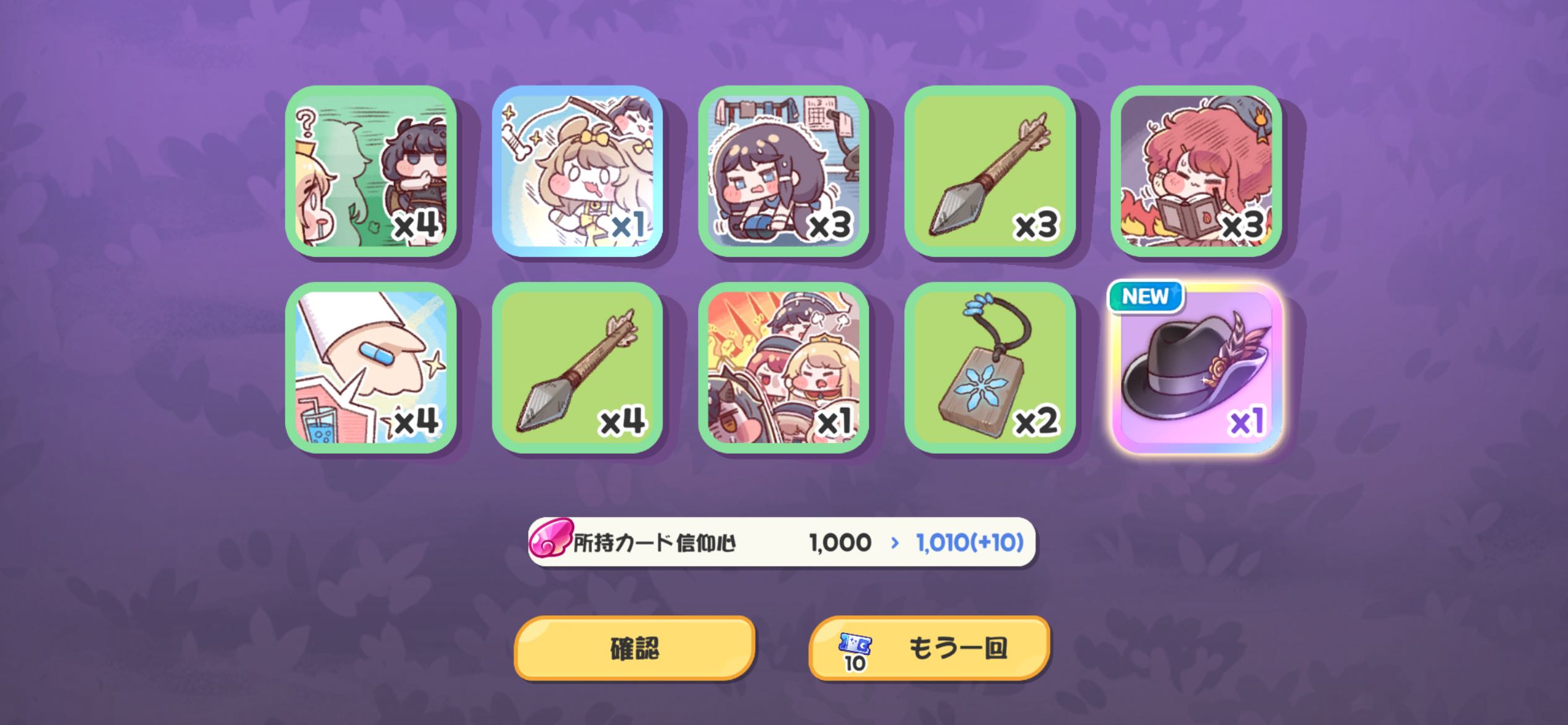Open the spear item with x3 count

point(990,171)
